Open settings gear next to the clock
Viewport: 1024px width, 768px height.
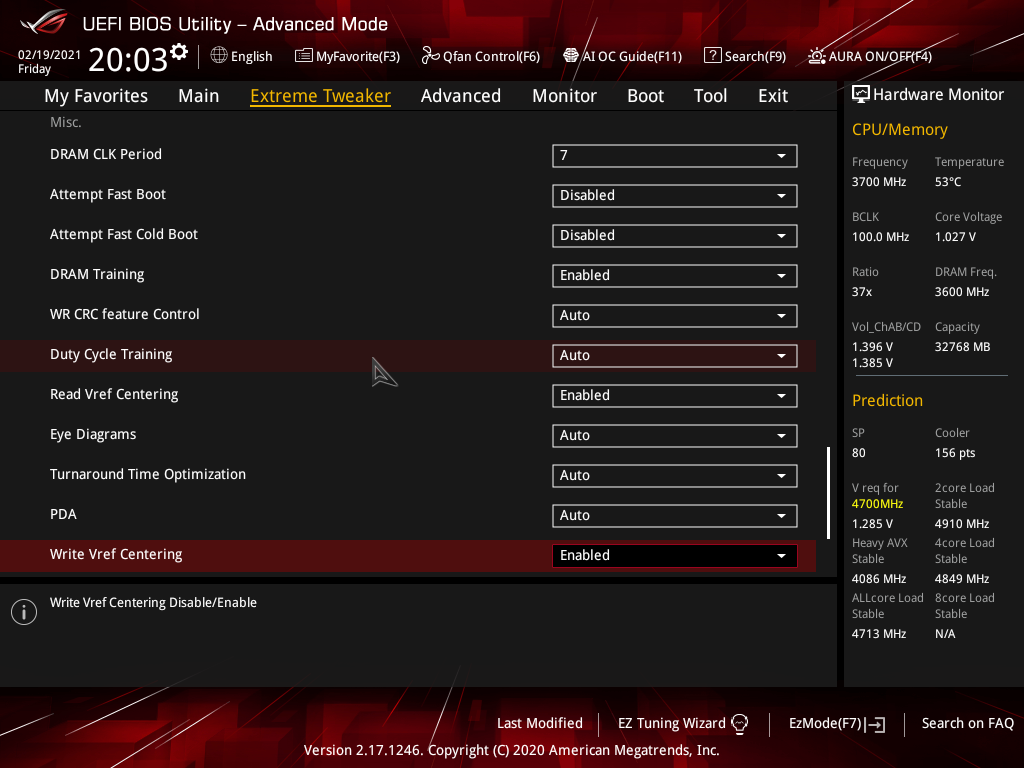(179, 52)
